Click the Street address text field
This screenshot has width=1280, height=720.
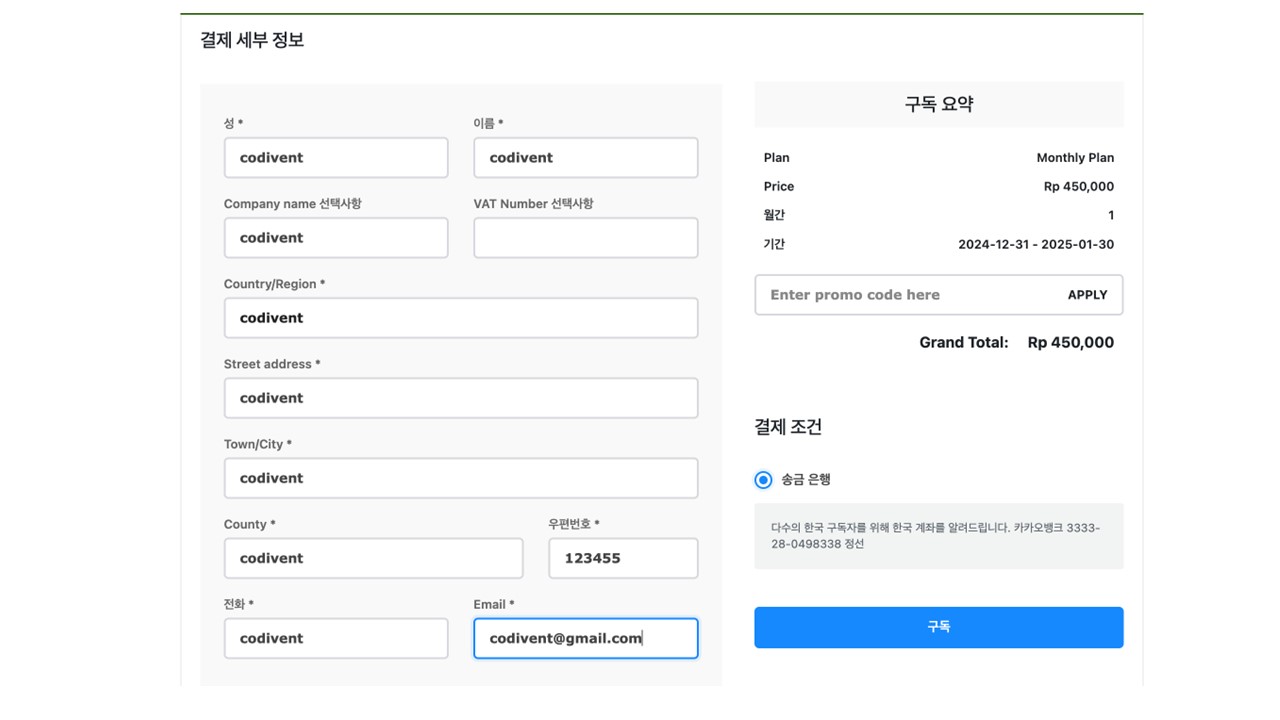click(461, 398)
